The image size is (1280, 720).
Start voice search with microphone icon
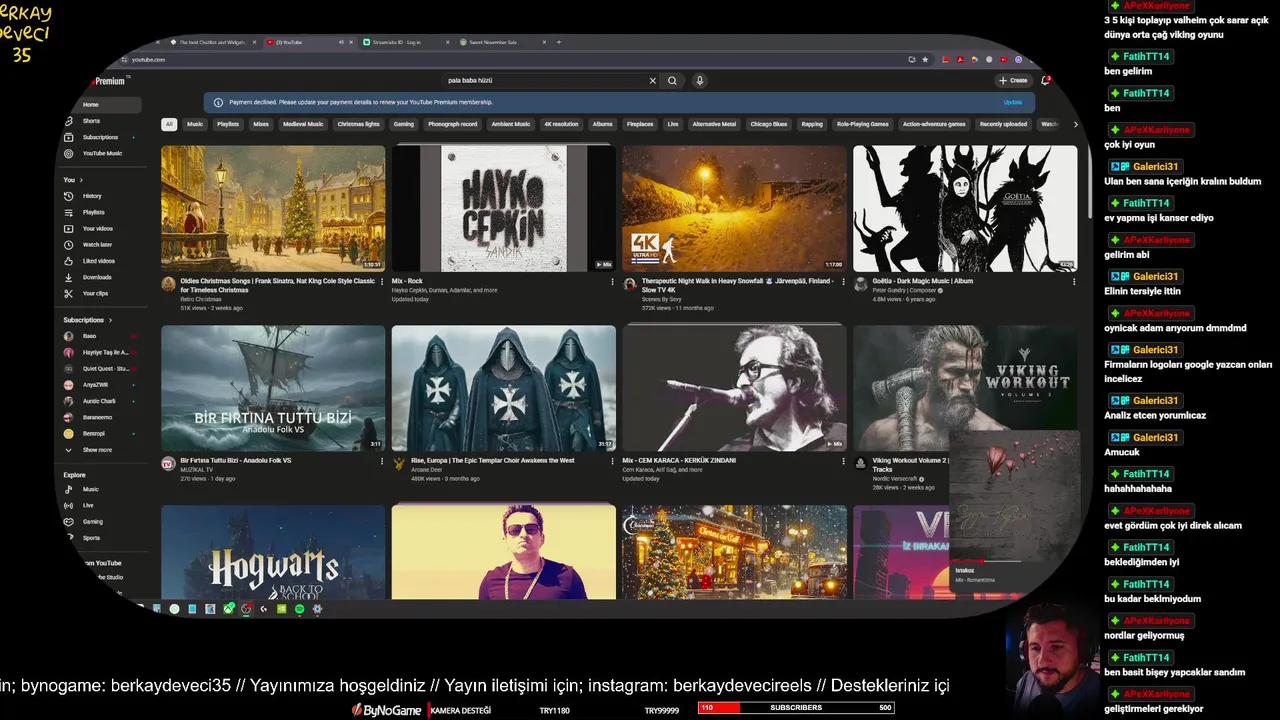[x=700, y=81]
